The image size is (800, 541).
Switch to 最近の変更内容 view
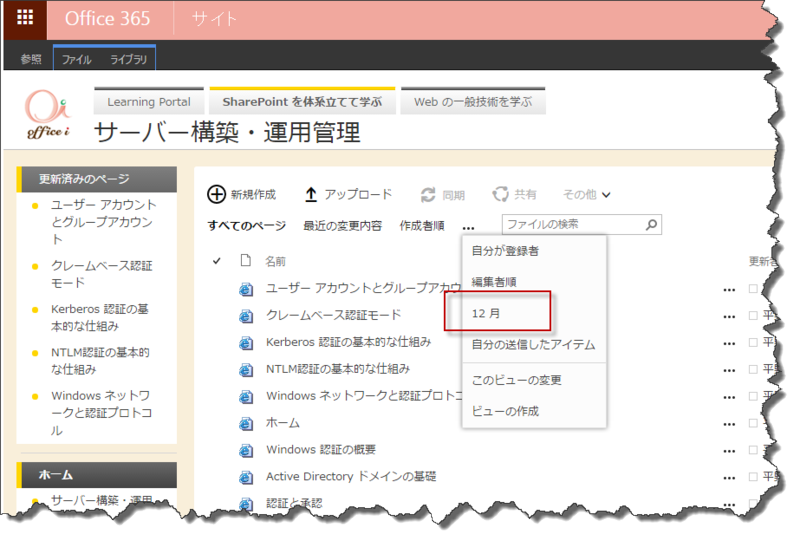(342, 226)
